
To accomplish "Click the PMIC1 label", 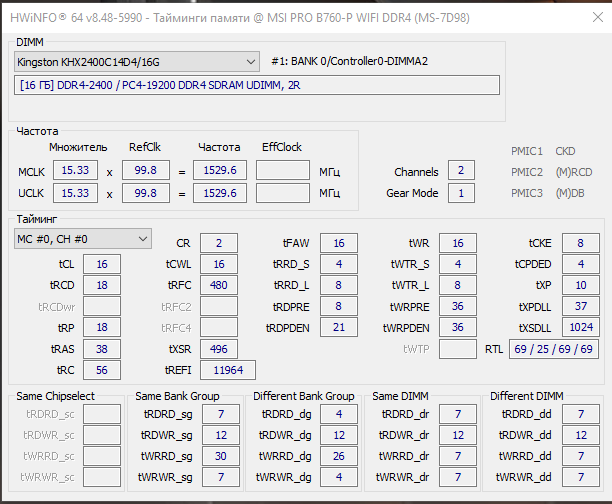I will (527, 151).
